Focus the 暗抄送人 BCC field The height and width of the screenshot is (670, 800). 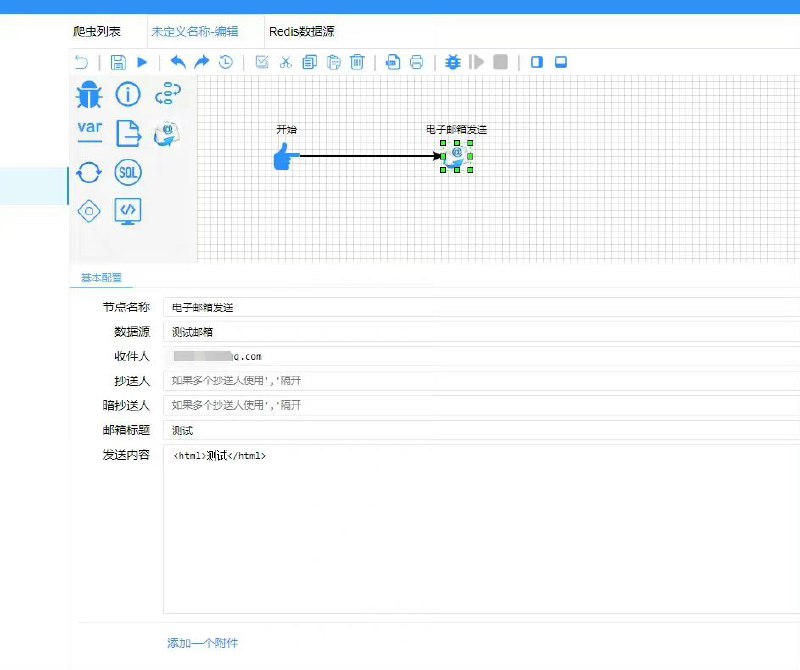(481, 405)
